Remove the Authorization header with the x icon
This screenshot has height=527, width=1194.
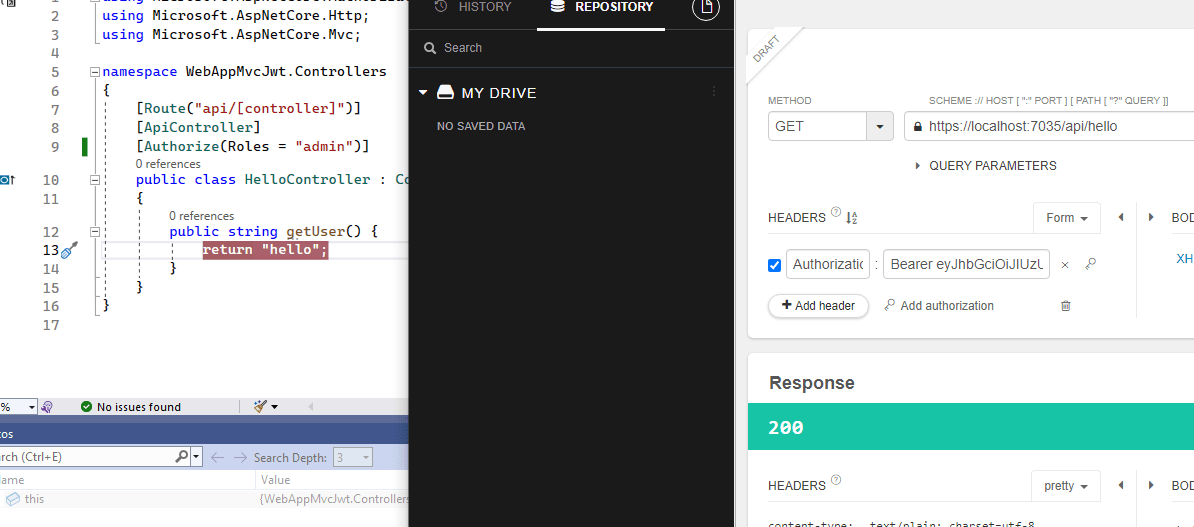pos(1065,265)
